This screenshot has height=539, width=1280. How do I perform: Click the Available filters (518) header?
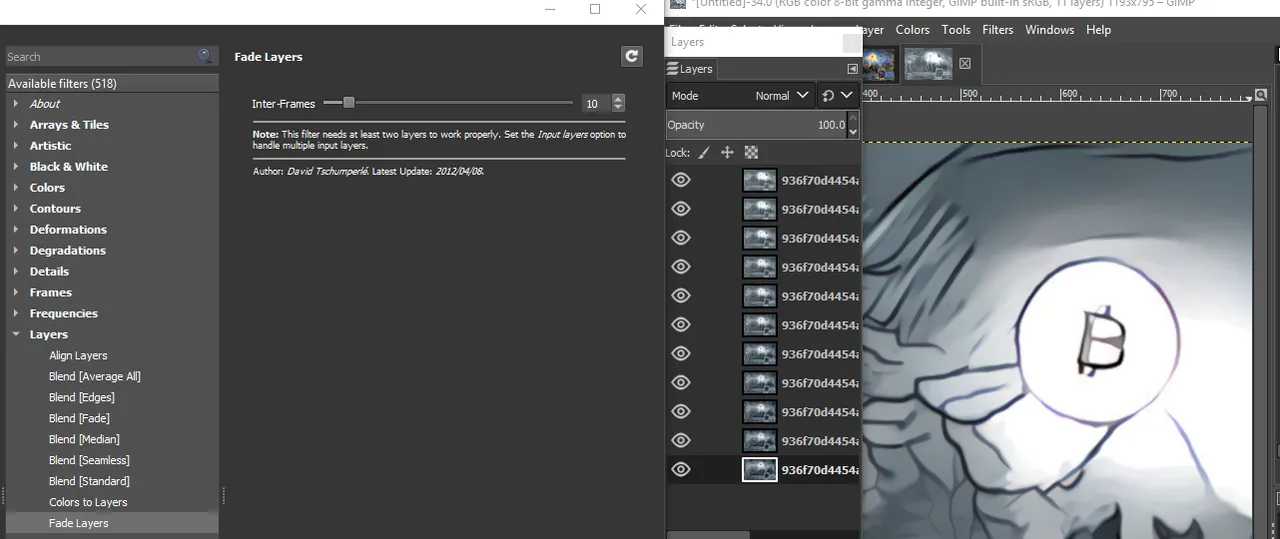[x=111, y=84]
